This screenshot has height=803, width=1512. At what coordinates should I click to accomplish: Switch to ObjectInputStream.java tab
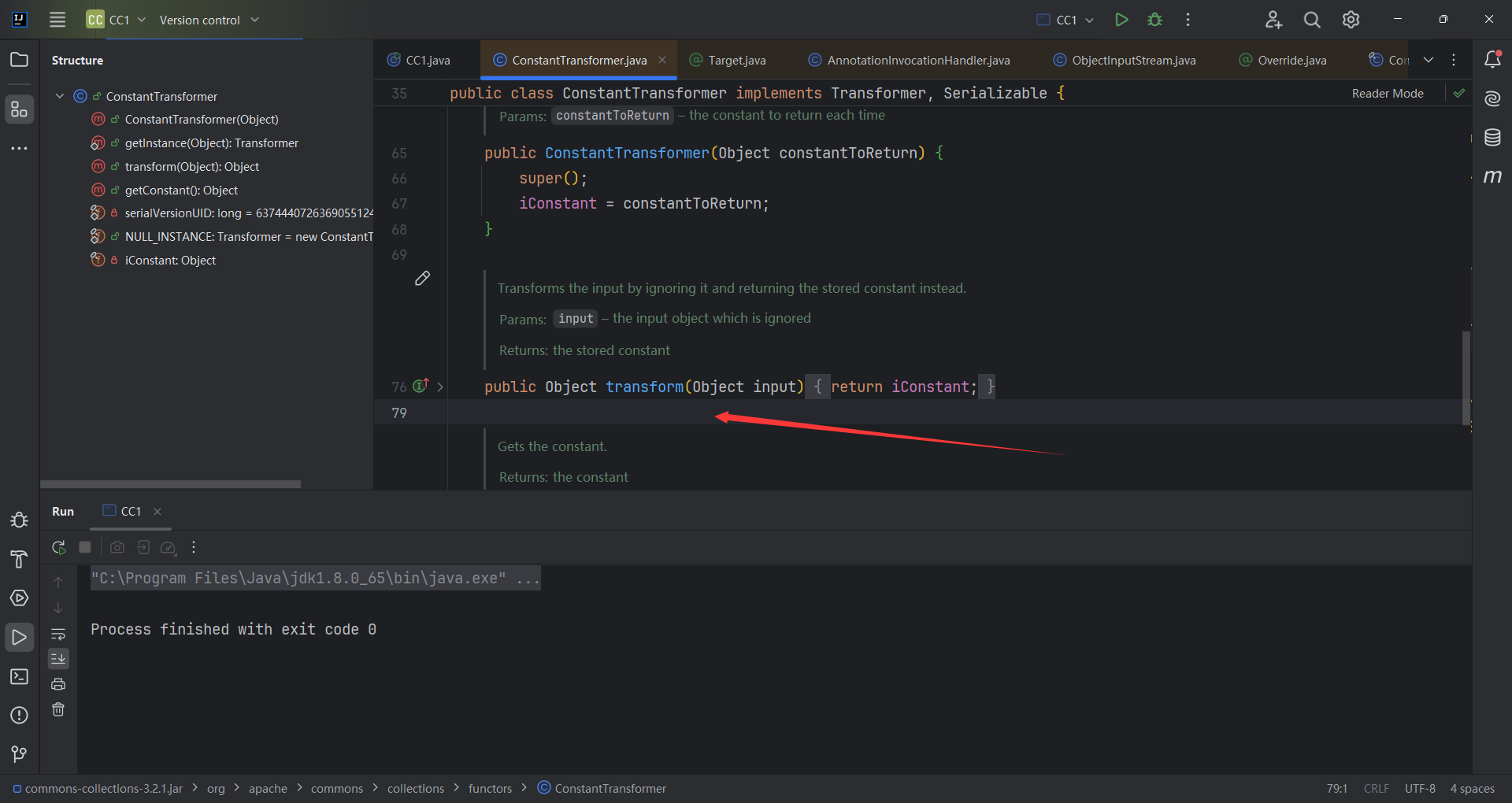1125,60
